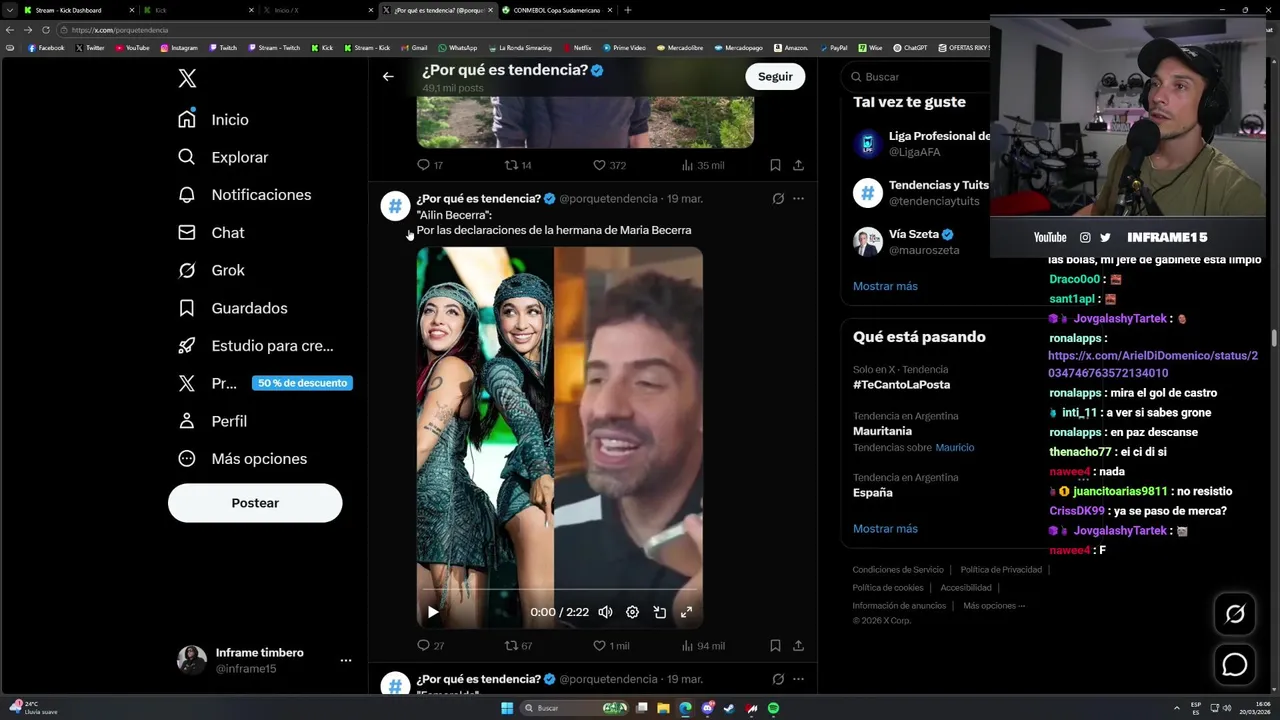Click the 50 % de descuento badge
This screenshot has height=720, width=1280.
[x=302, y=383]
